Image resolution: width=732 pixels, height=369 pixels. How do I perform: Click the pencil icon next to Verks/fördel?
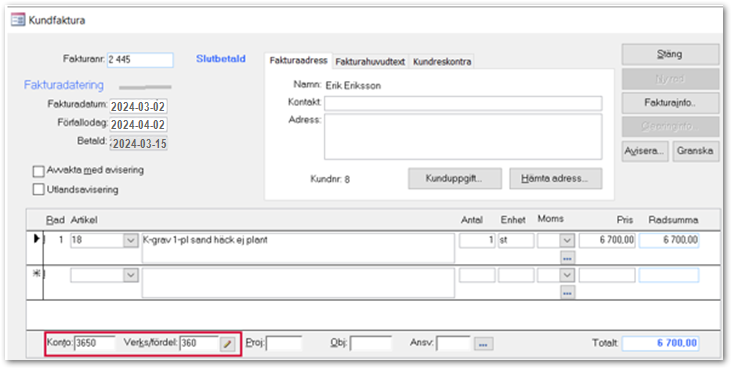point(227,344)
